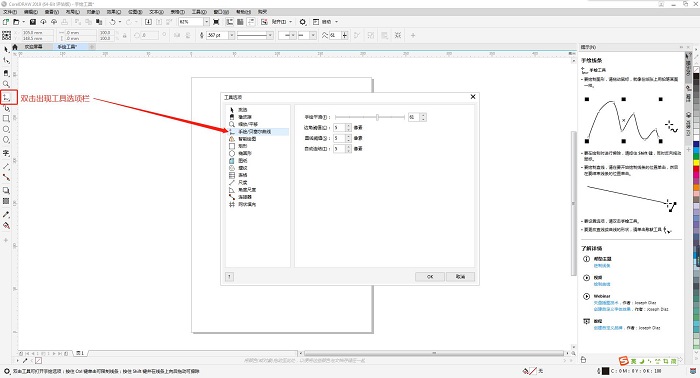Viewport: 700px width, 378px height.
Task: Click the Save icon in the standard toolbar
Action: point(33,22)
